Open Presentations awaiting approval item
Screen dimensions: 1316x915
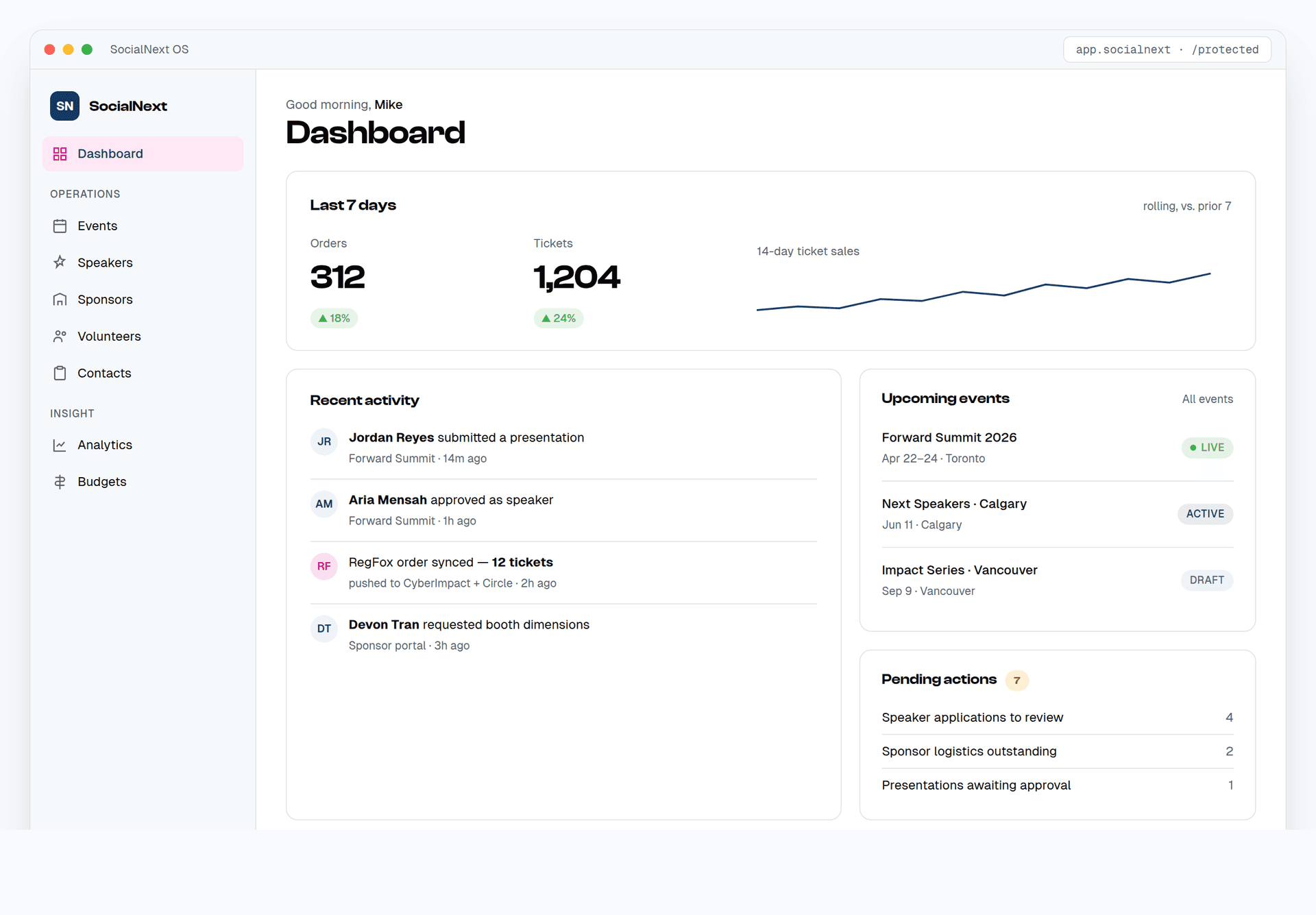coord(1057,785)
